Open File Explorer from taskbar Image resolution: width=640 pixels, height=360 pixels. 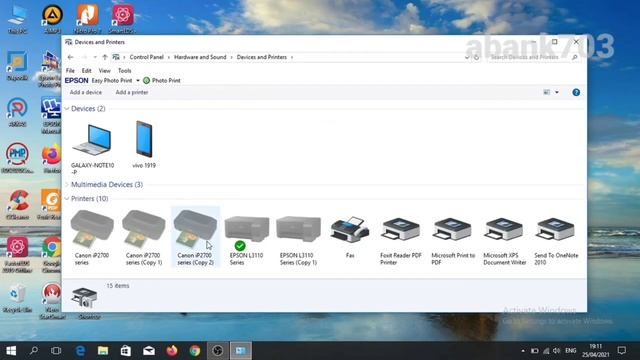tap(103, 351)
